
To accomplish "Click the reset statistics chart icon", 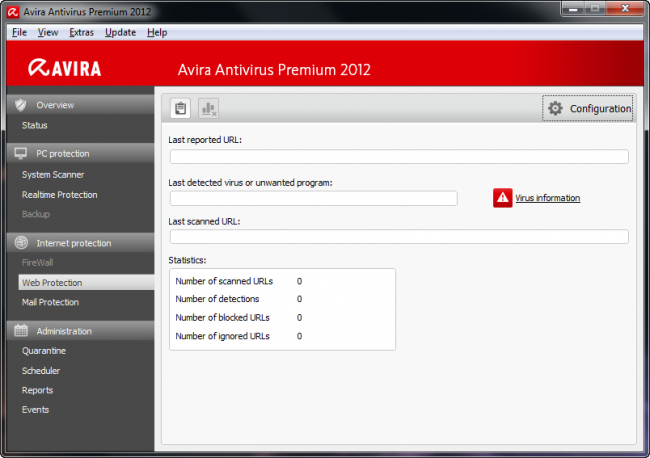I will pos(209,109).
